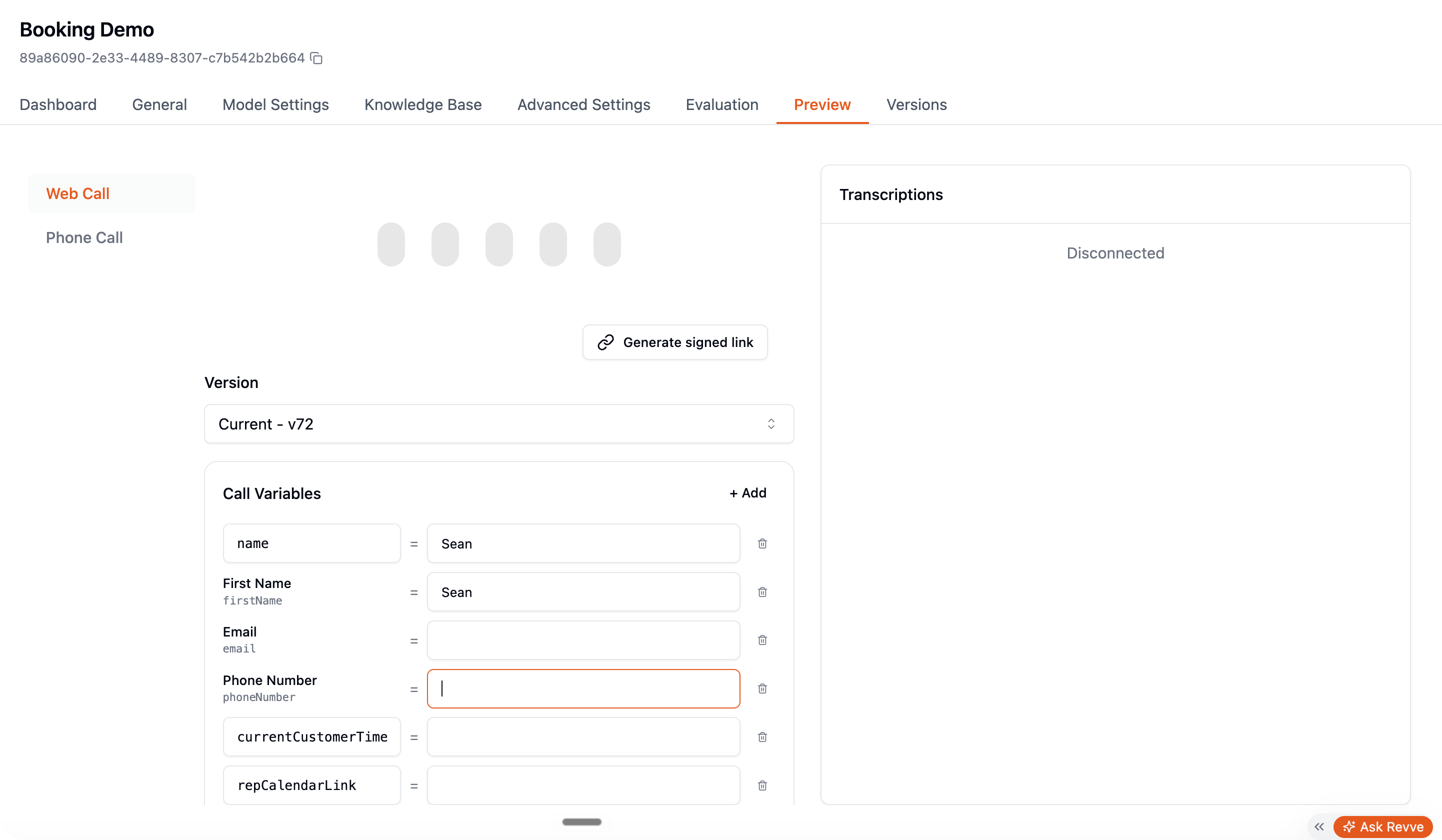Copy the agent ID to clipboard
The height and width of the screenshot is (840, 1442).
pos(316,58)
